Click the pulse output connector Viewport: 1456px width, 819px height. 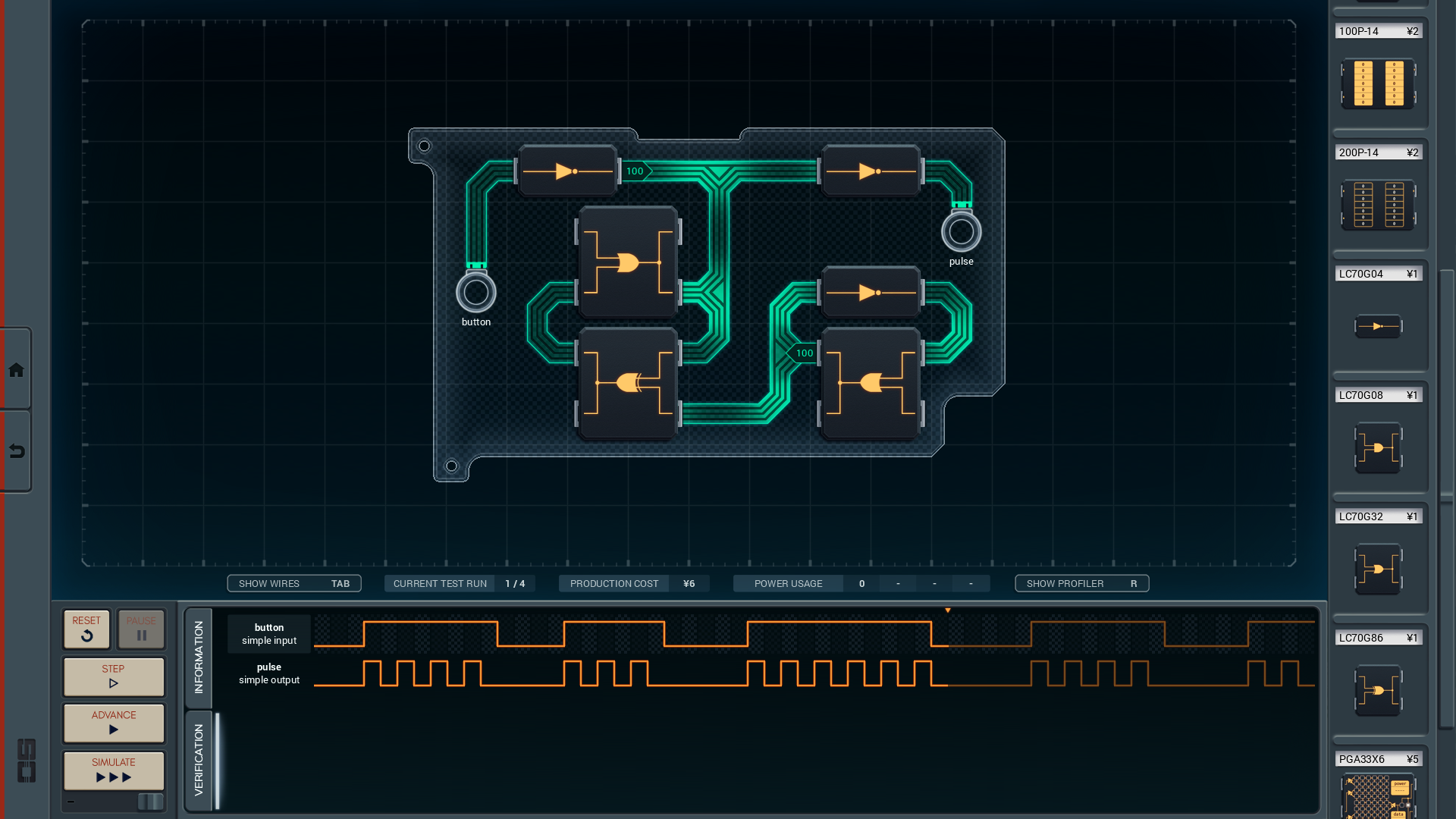click(x=962, y=232)
